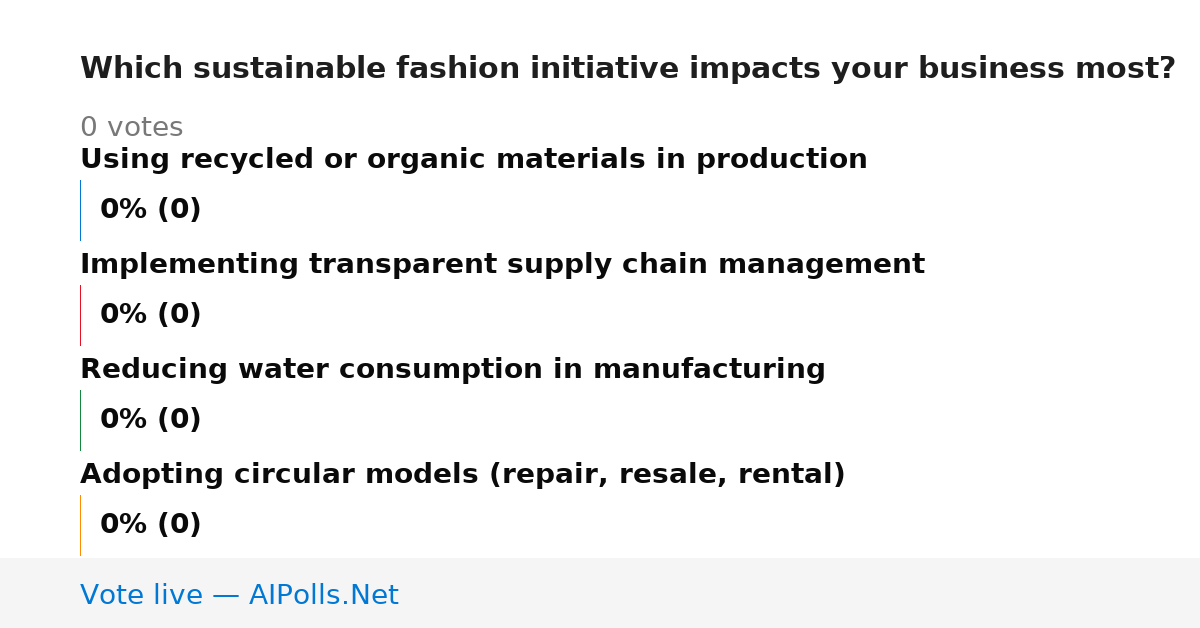Choose 'Reducing water consumption in manufacturing' option
The width and height of the screenshot is (1200, 628).
tap(452, 370)
